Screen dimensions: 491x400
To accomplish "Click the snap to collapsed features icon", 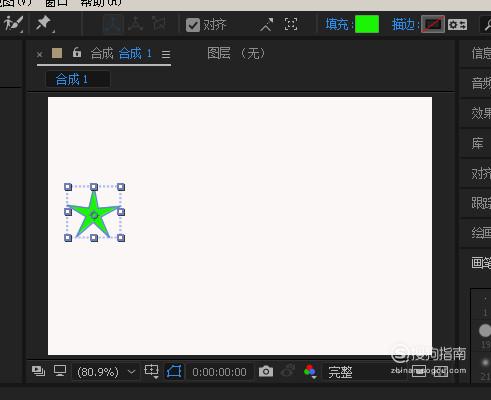I will click(291, 24).
